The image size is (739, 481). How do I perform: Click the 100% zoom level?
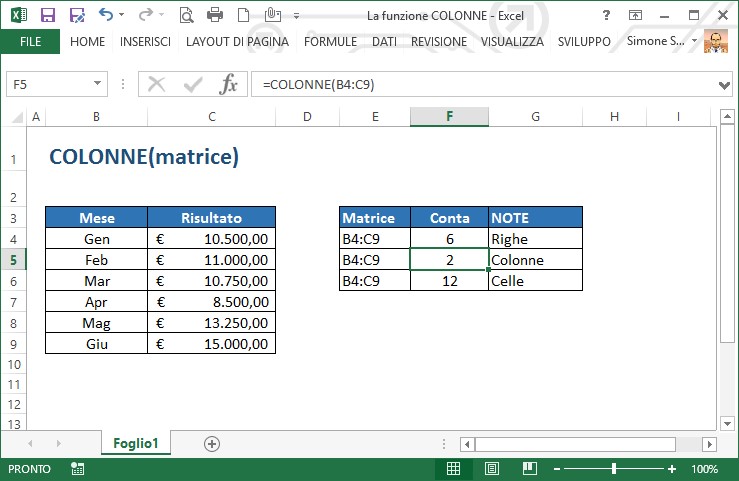coord(705,469)
